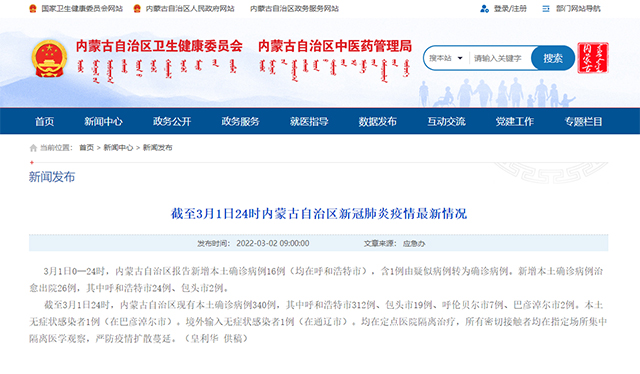Open 专题栏目 navigation item
The height and width of the screenshot is (374, 640).
583,121
